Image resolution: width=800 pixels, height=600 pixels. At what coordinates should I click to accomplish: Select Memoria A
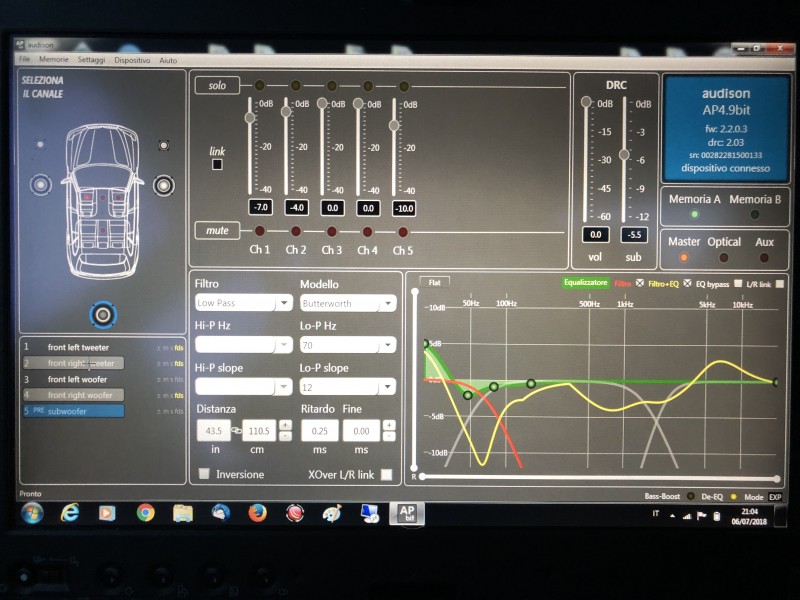coord(694,214)
